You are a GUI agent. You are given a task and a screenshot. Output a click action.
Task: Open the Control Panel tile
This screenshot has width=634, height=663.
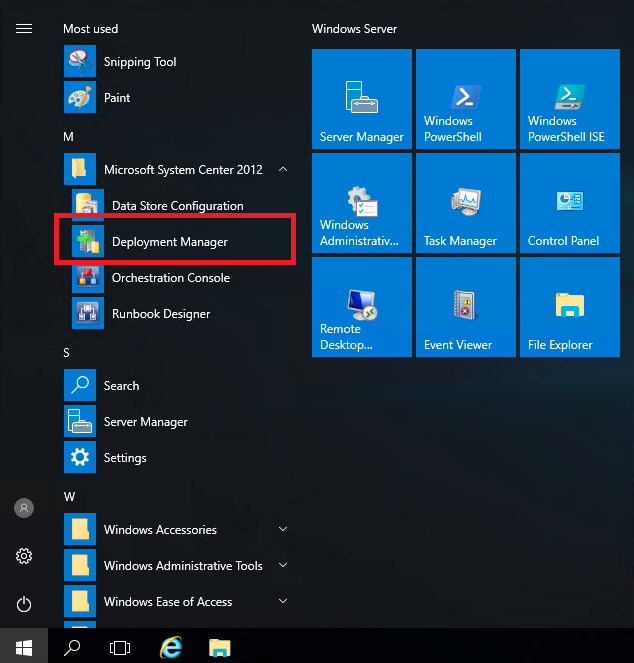point(566,203)
